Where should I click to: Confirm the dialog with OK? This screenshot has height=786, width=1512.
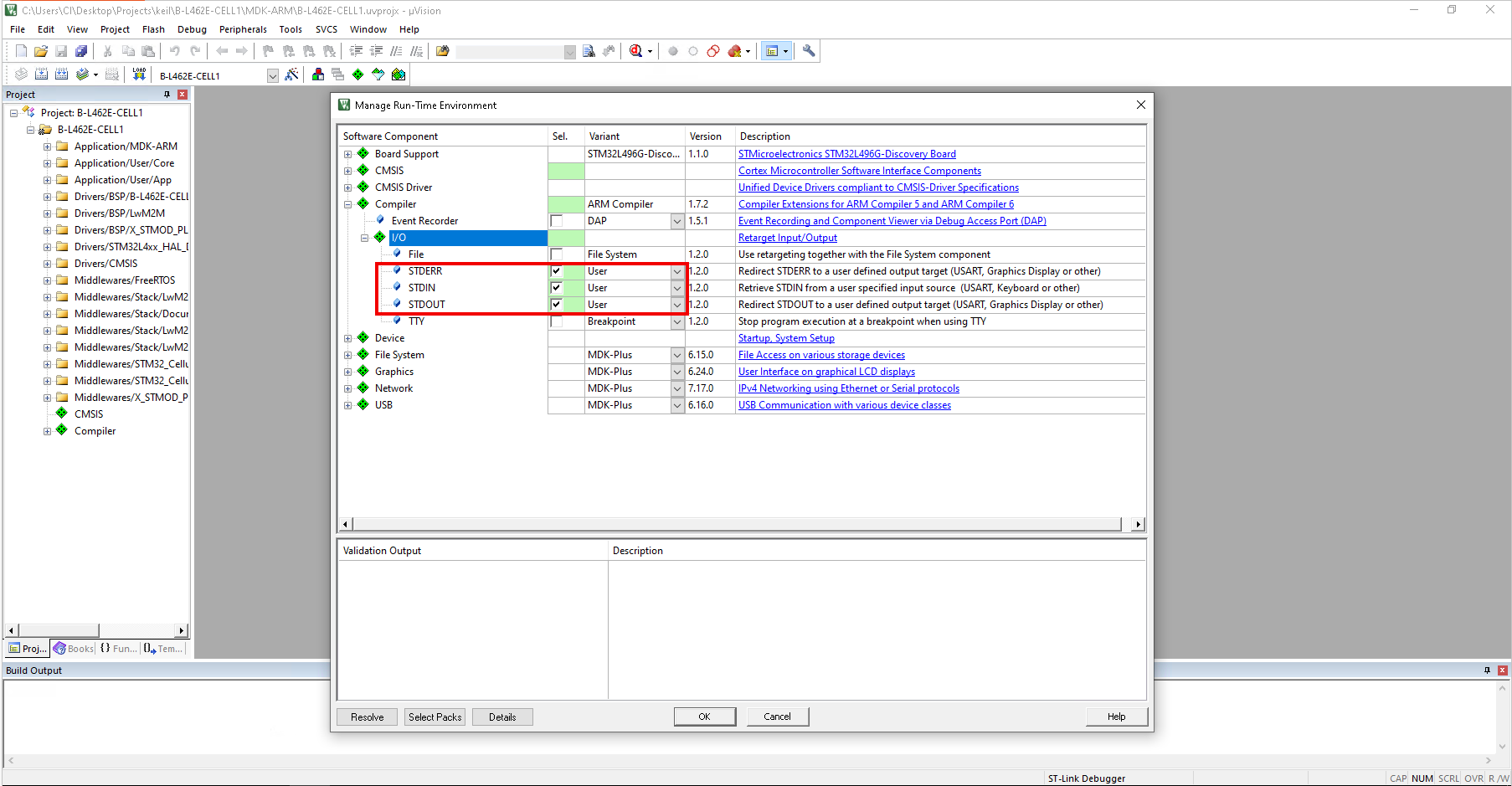pos(705,717)
